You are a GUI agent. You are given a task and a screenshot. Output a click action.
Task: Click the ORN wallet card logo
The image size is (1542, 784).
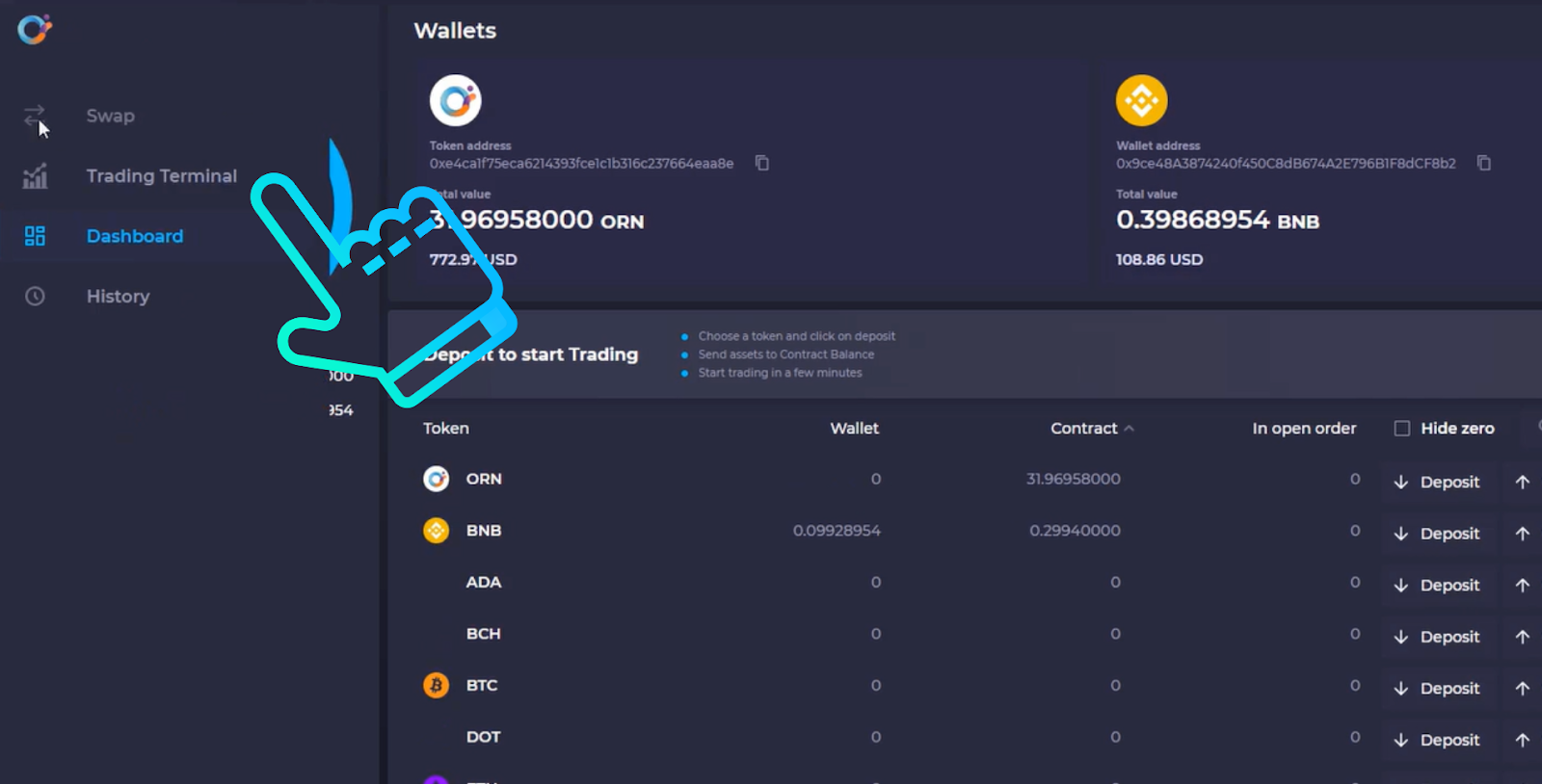point(456,100)
